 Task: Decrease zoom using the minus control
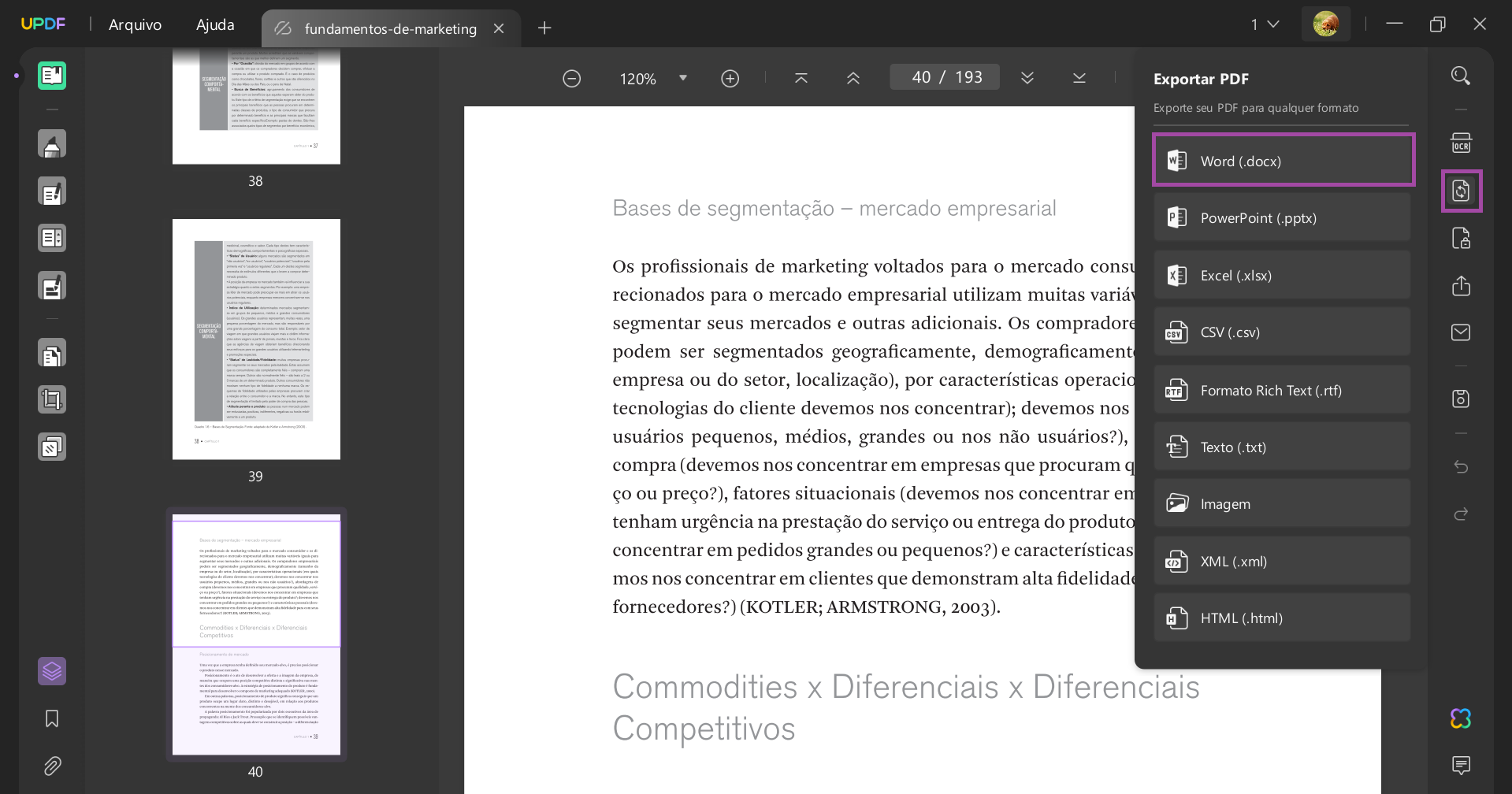[x=572, y=77]
